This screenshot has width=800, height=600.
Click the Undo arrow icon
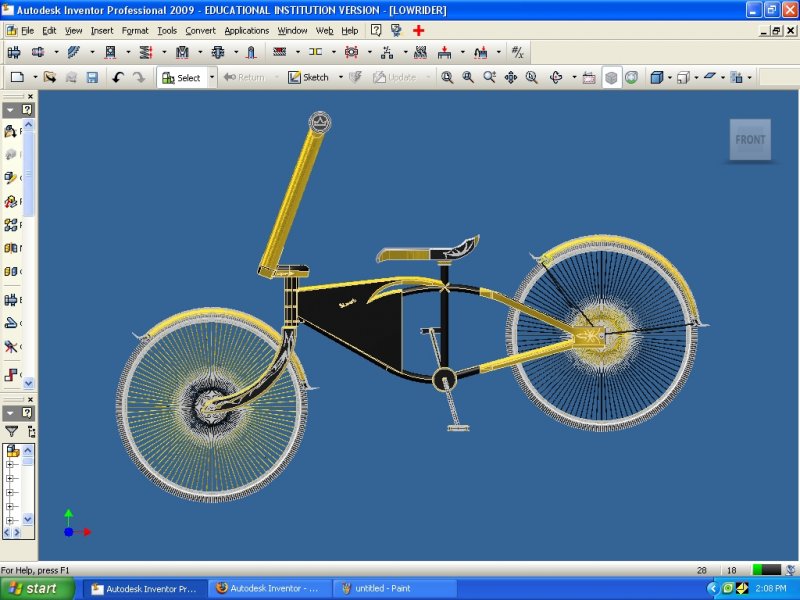pos(118,77)
